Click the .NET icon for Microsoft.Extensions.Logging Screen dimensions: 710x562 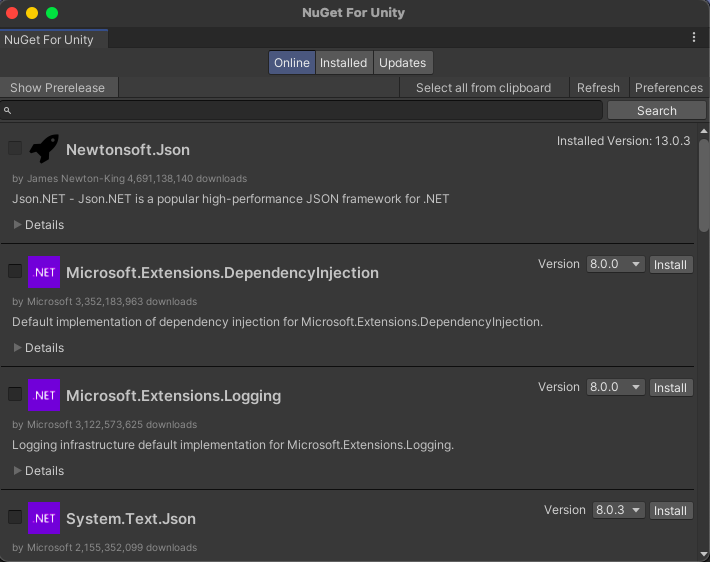[44, 395]
